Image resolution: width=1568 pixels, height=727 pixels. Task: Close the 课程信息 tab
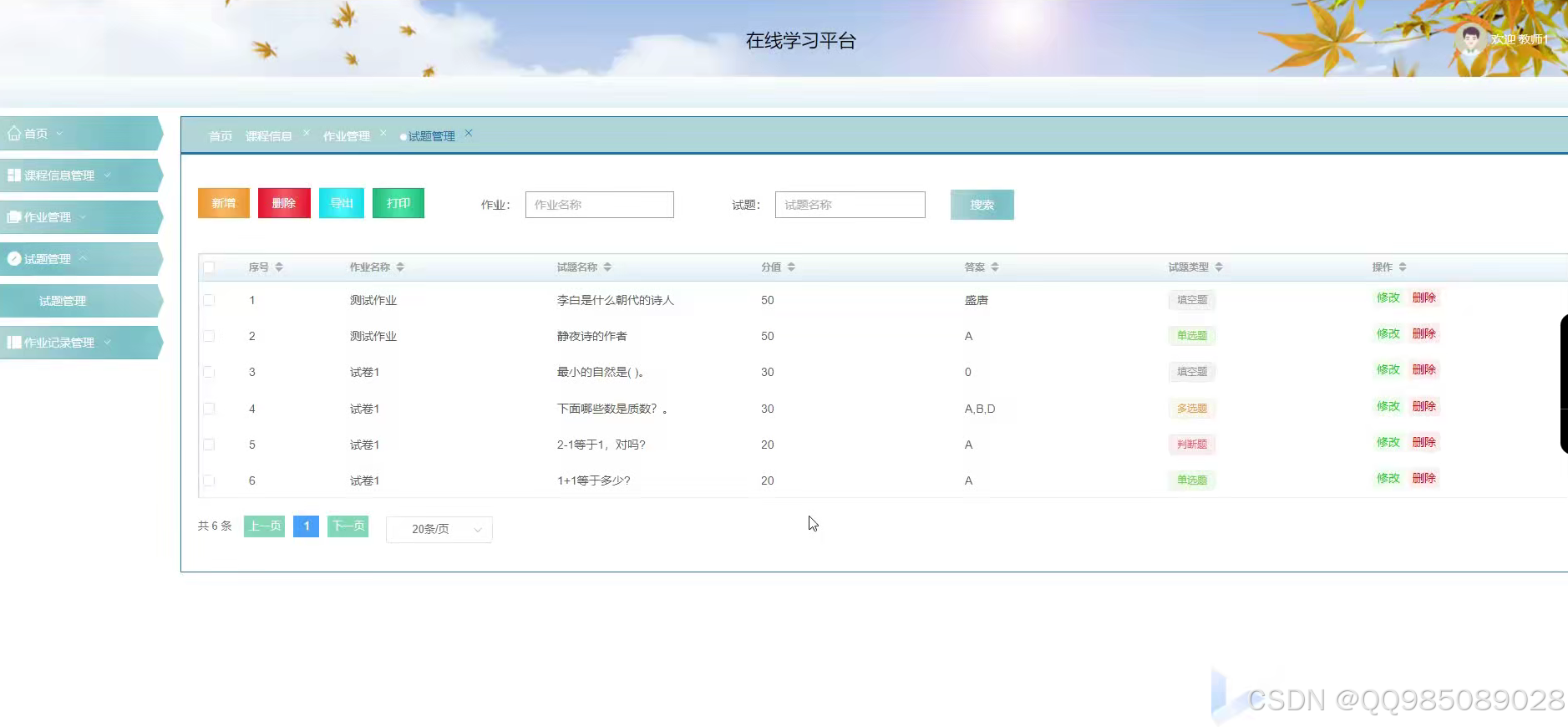pyautogui.click(x=307, y=133)
